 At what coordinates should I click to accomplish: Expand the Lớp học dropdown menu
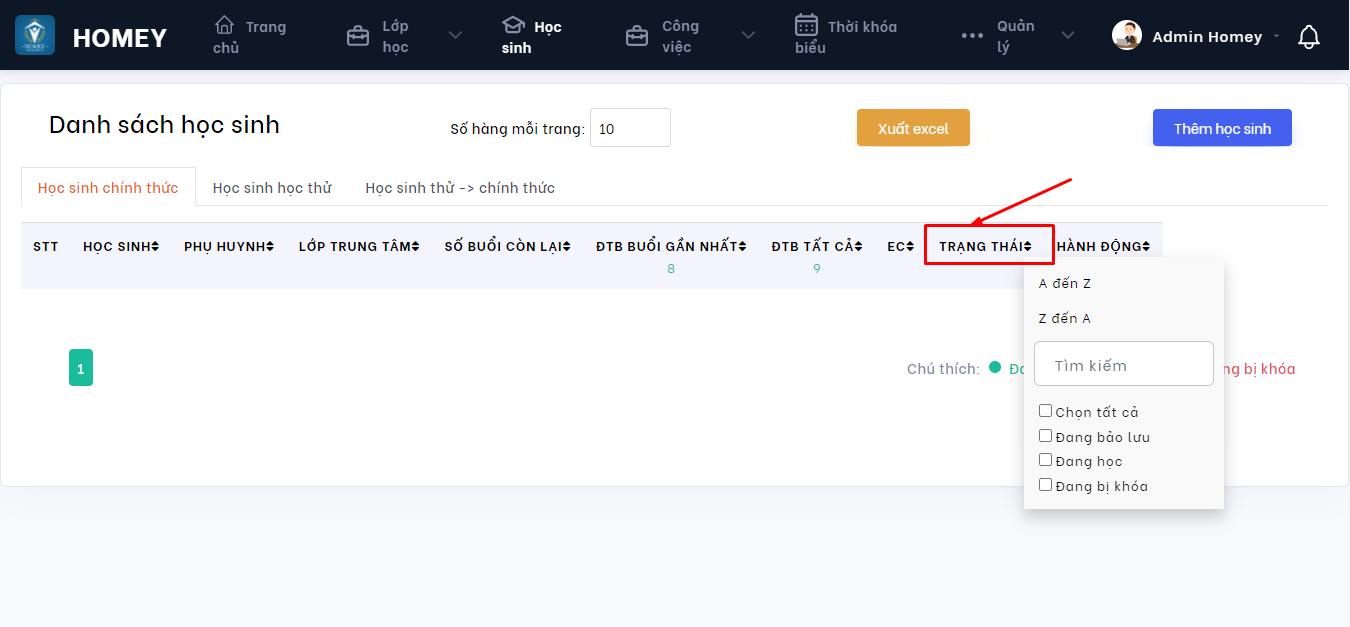pyautogui.click(x=455, y=36)
